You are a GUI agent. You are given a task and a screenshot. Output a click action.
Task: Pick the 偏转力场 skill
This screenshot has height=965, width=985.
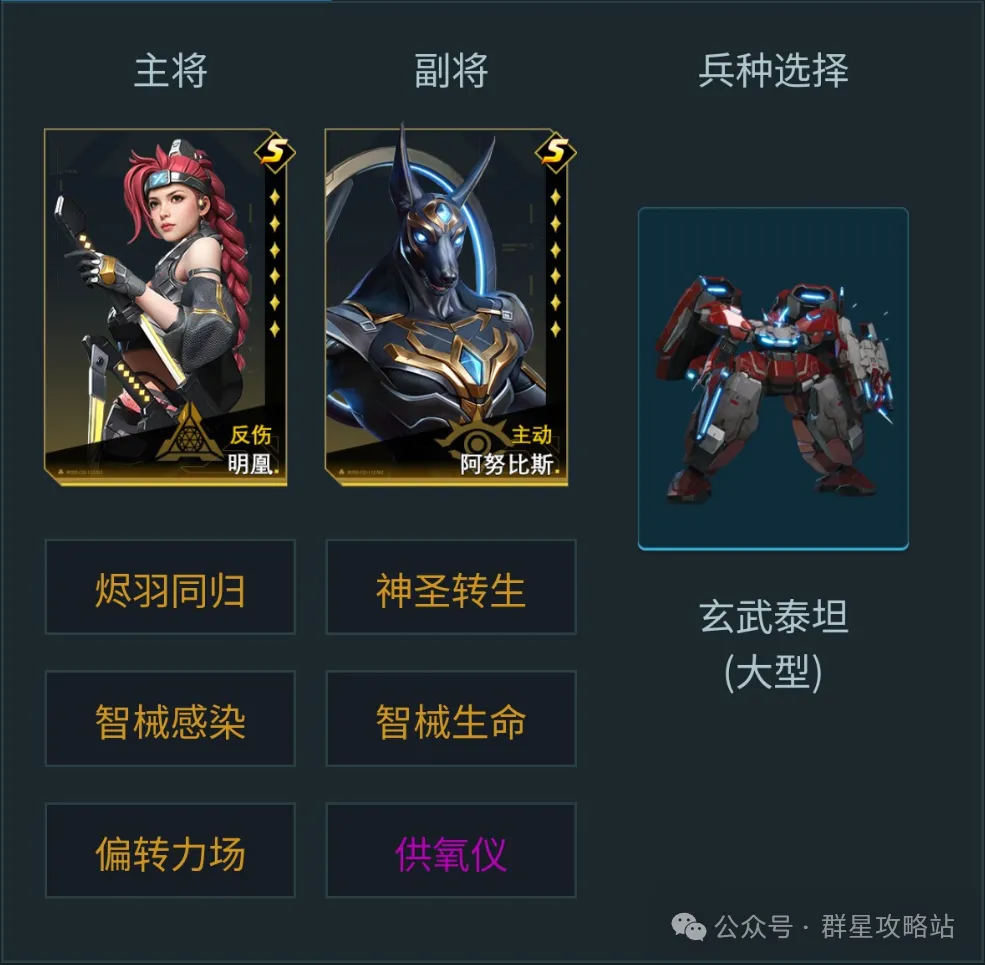170,850
